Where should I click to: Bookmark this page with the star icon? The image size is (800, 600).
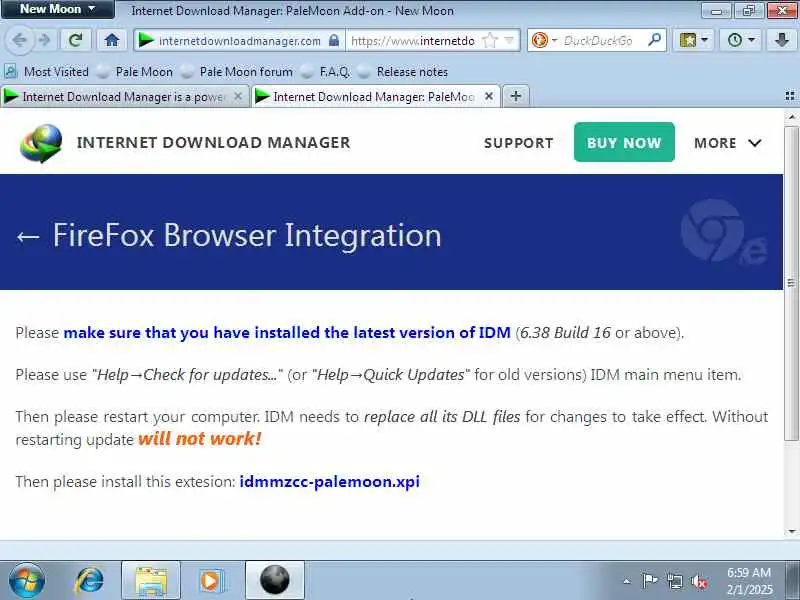point(489,40)
